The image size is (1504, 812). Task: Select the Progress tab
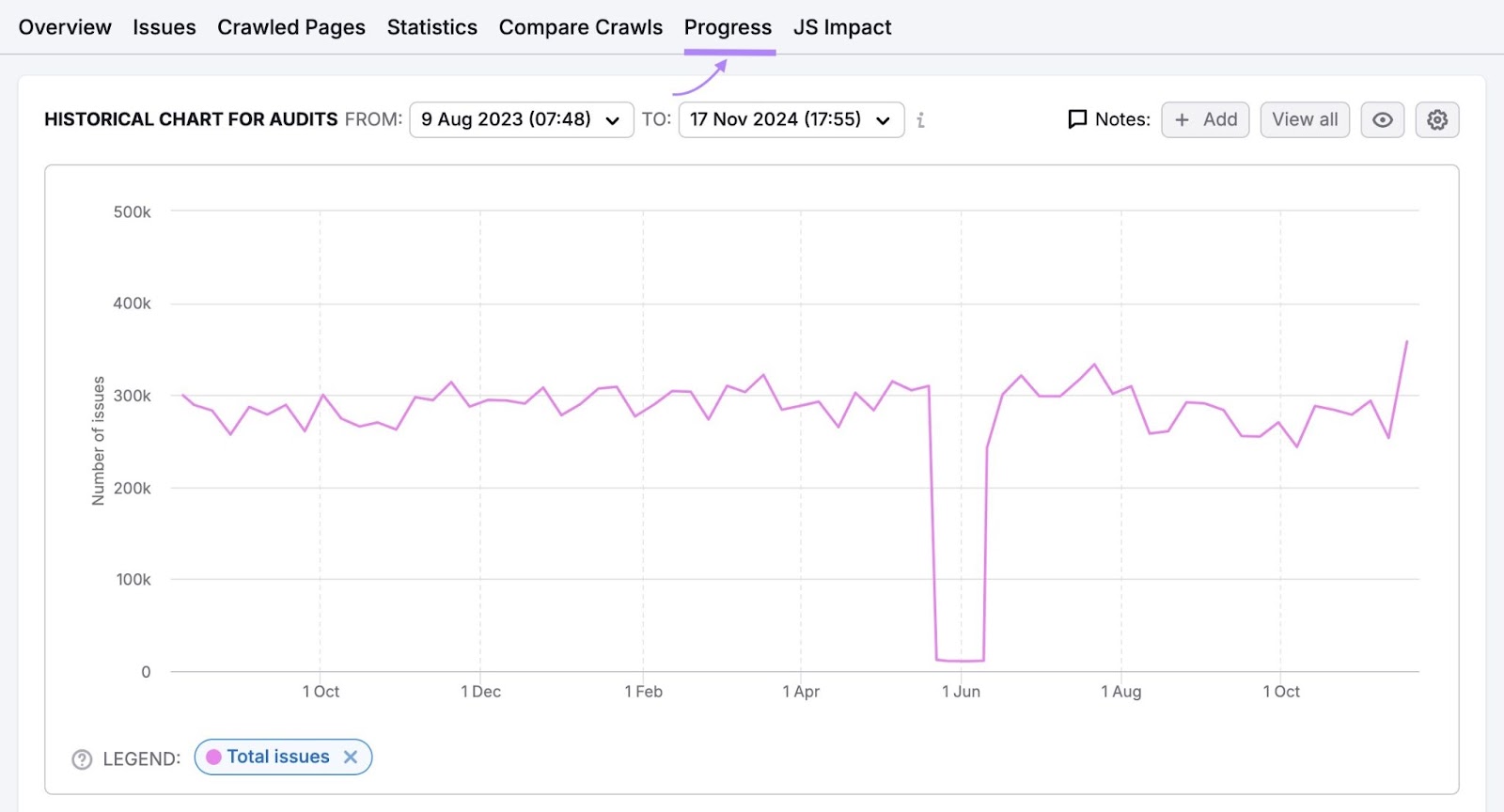(x=728, y=27)
